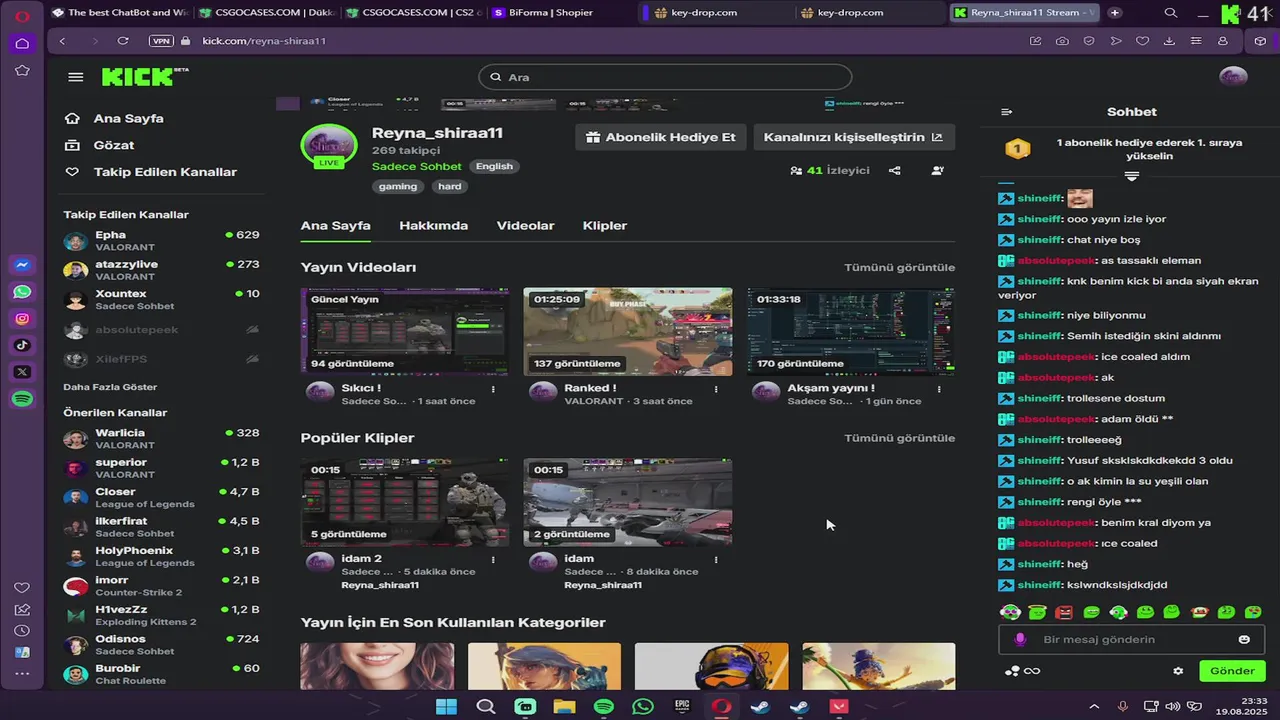Open Epic Games from Windows taskbar
This screenshot has width=1280, height=720.
pyautogui.click(x=682, y=707)
